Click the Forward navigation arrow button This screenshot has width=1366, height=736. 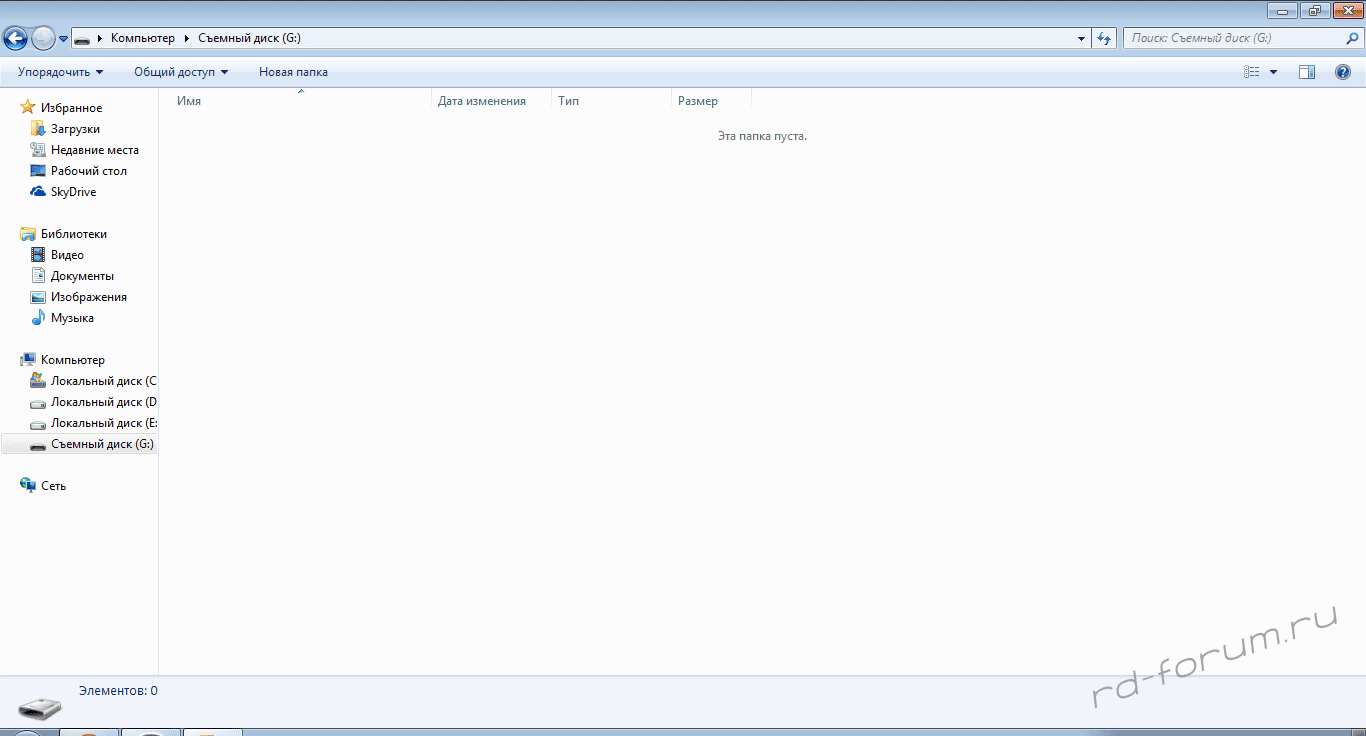click(43, 38)
